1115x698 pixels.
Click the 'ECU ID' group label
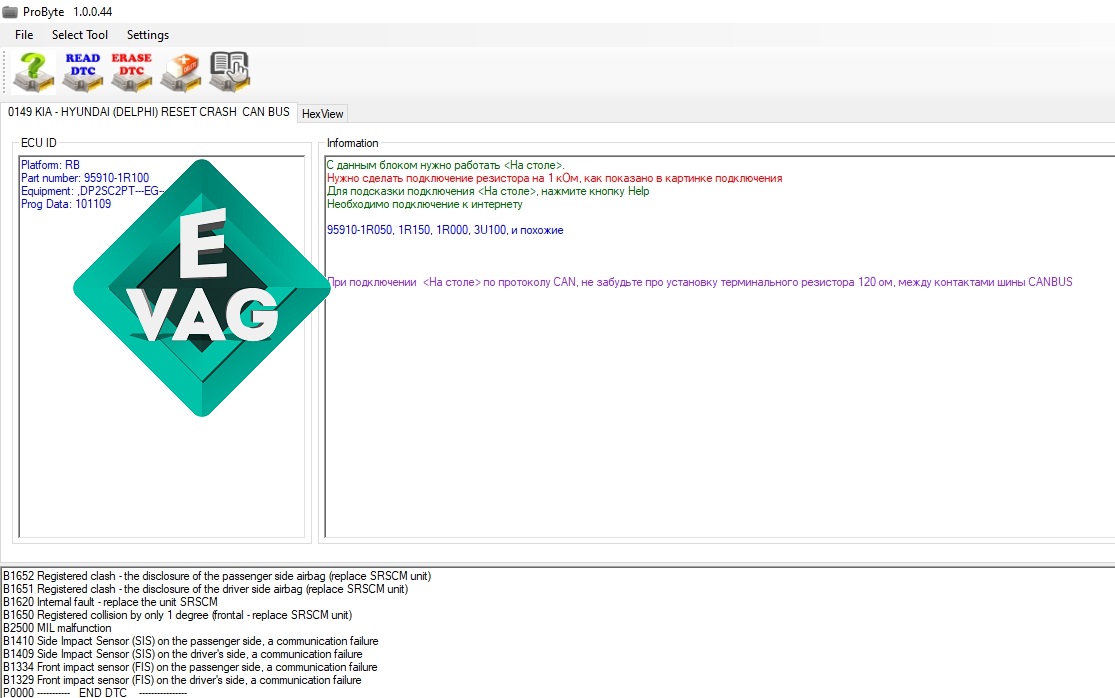point(38,143)
